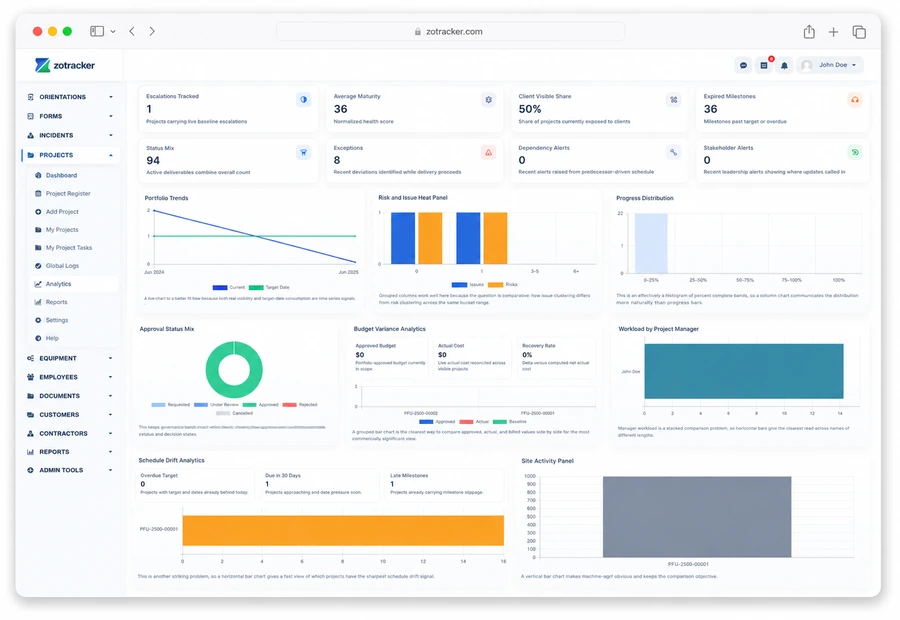Open My Projects in sidebar
The image size is (900, 620).
(62, 230)
